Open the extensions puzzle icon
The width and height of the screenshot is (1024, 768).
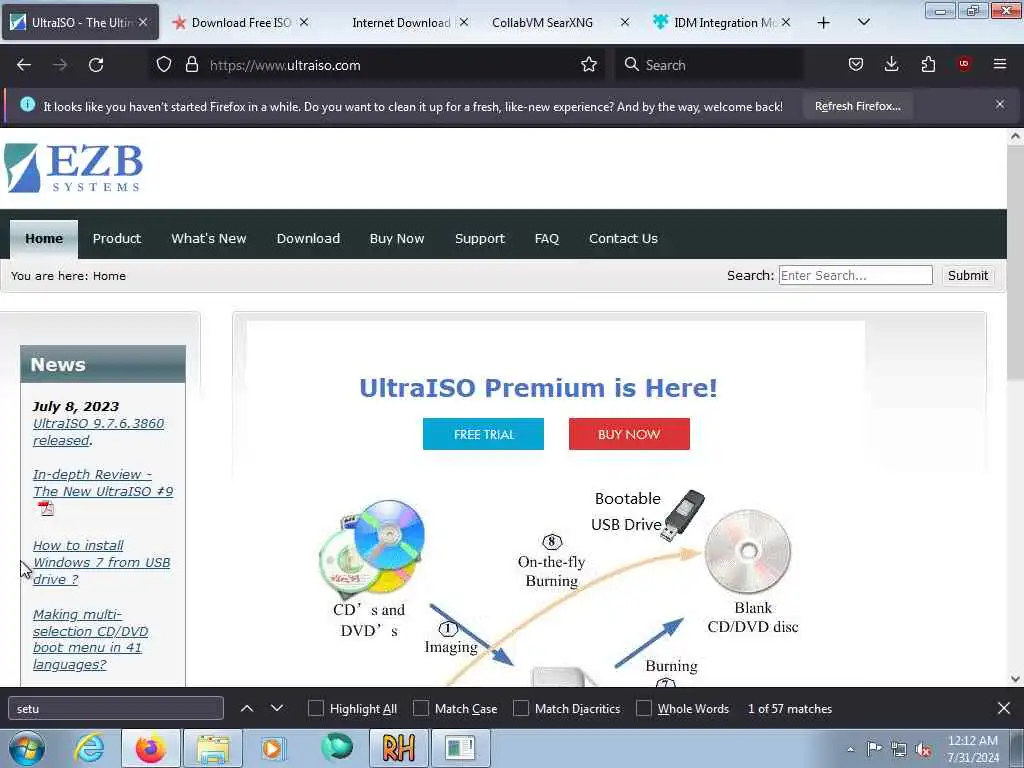928,65
